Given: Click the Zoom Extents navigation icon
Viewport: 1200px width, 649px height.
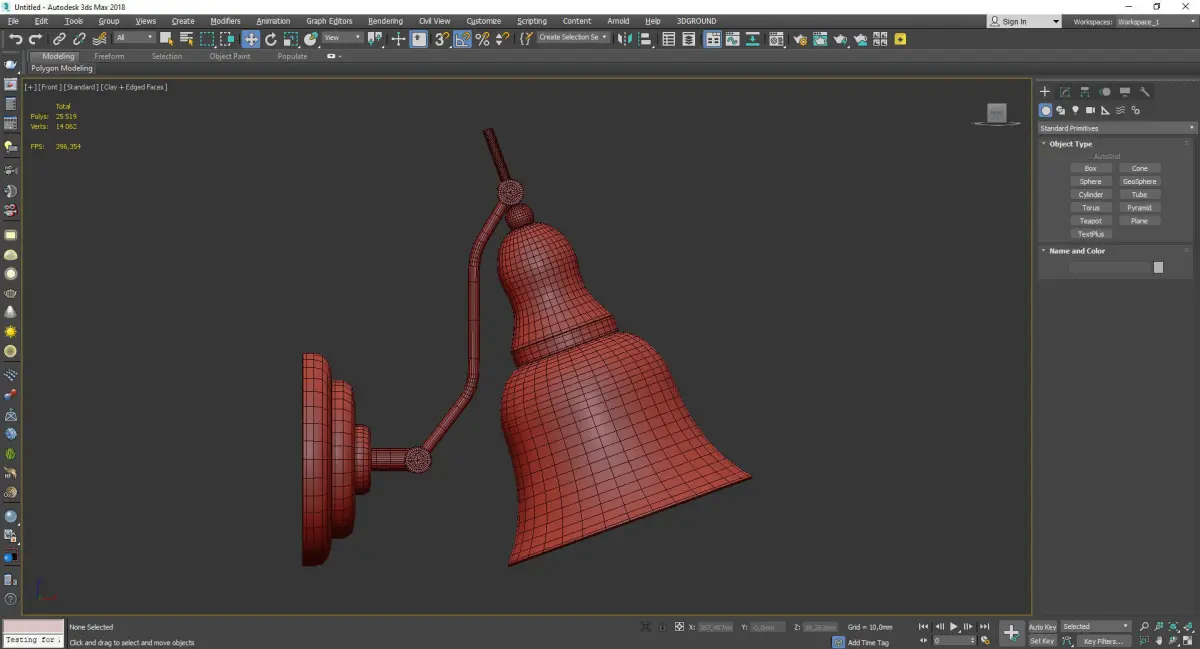Looking at the screenshot, I should pos(1173,626).
